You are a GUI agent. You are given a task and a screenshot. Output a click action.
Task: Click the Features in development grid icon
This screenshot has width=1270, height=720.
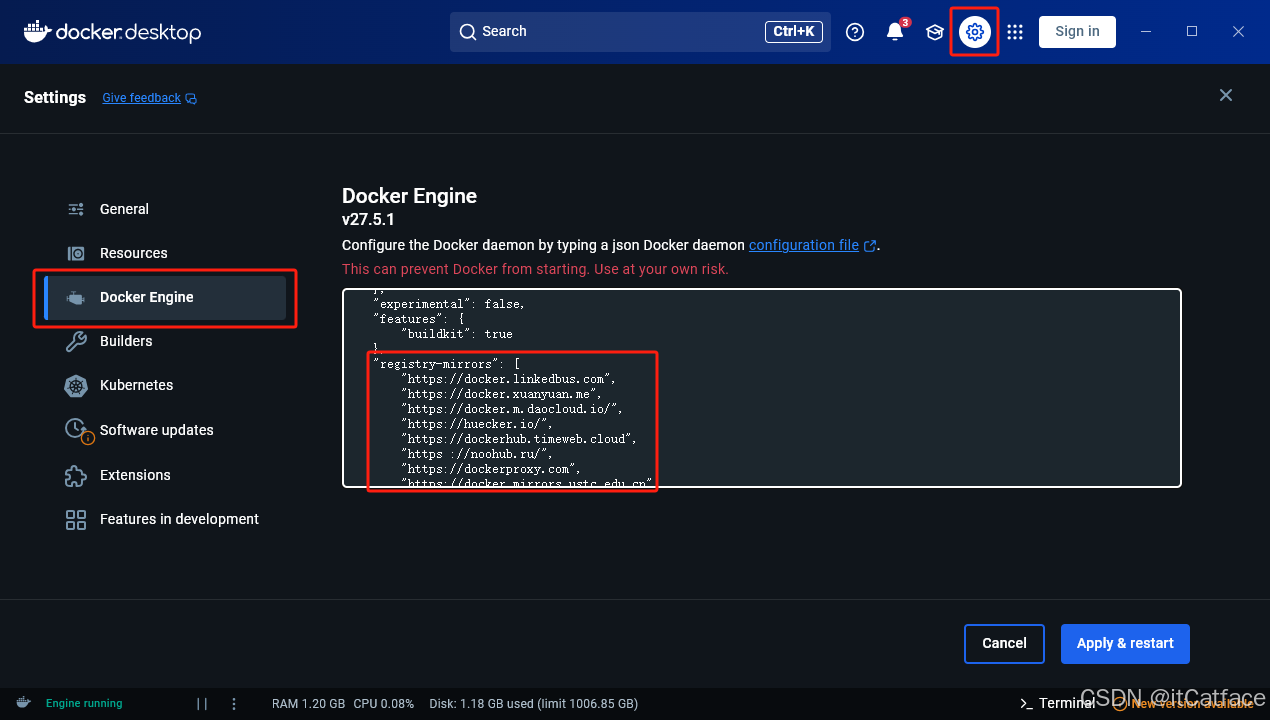(76, 519)
